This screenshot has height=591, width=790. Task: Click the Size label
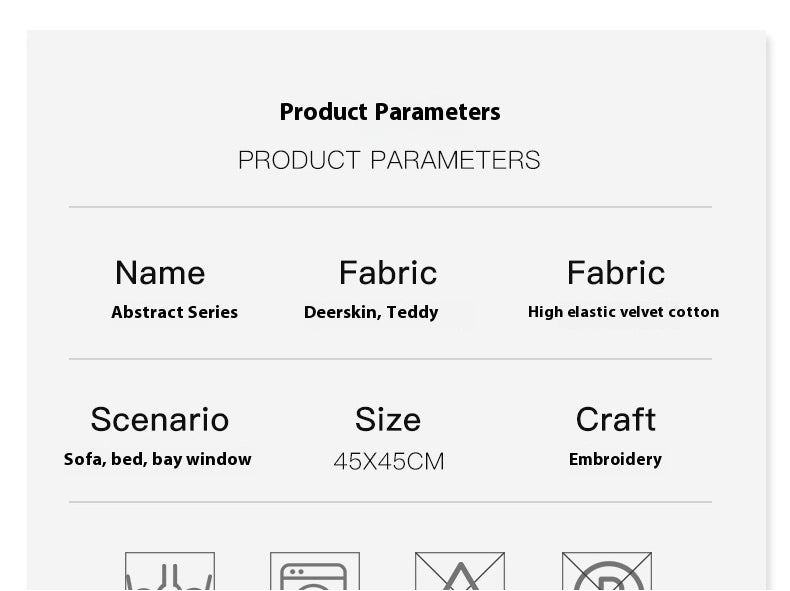pos(388,420)
